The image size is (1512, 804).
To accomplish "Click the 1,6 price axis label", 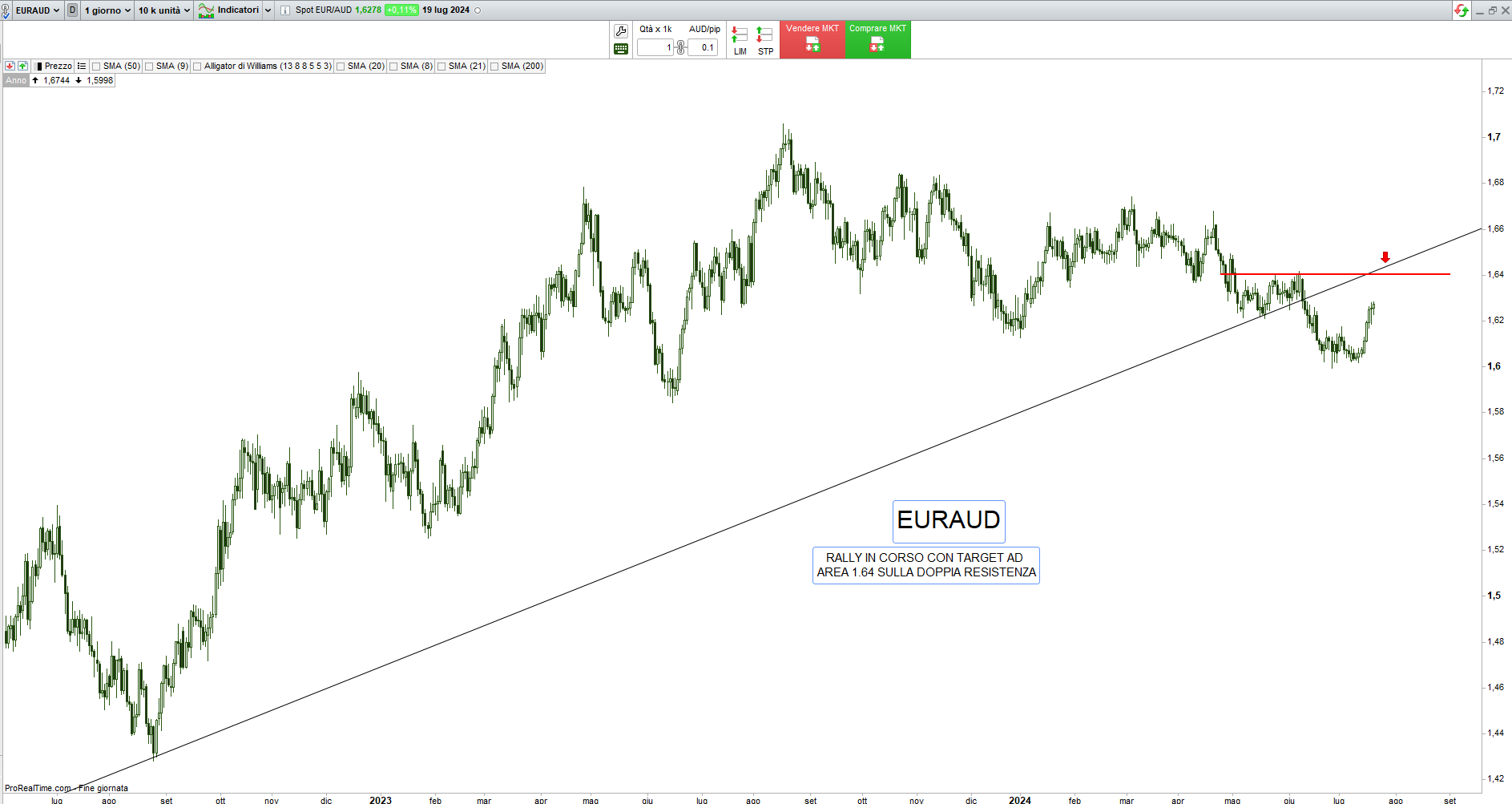I will pos(1494,366).
